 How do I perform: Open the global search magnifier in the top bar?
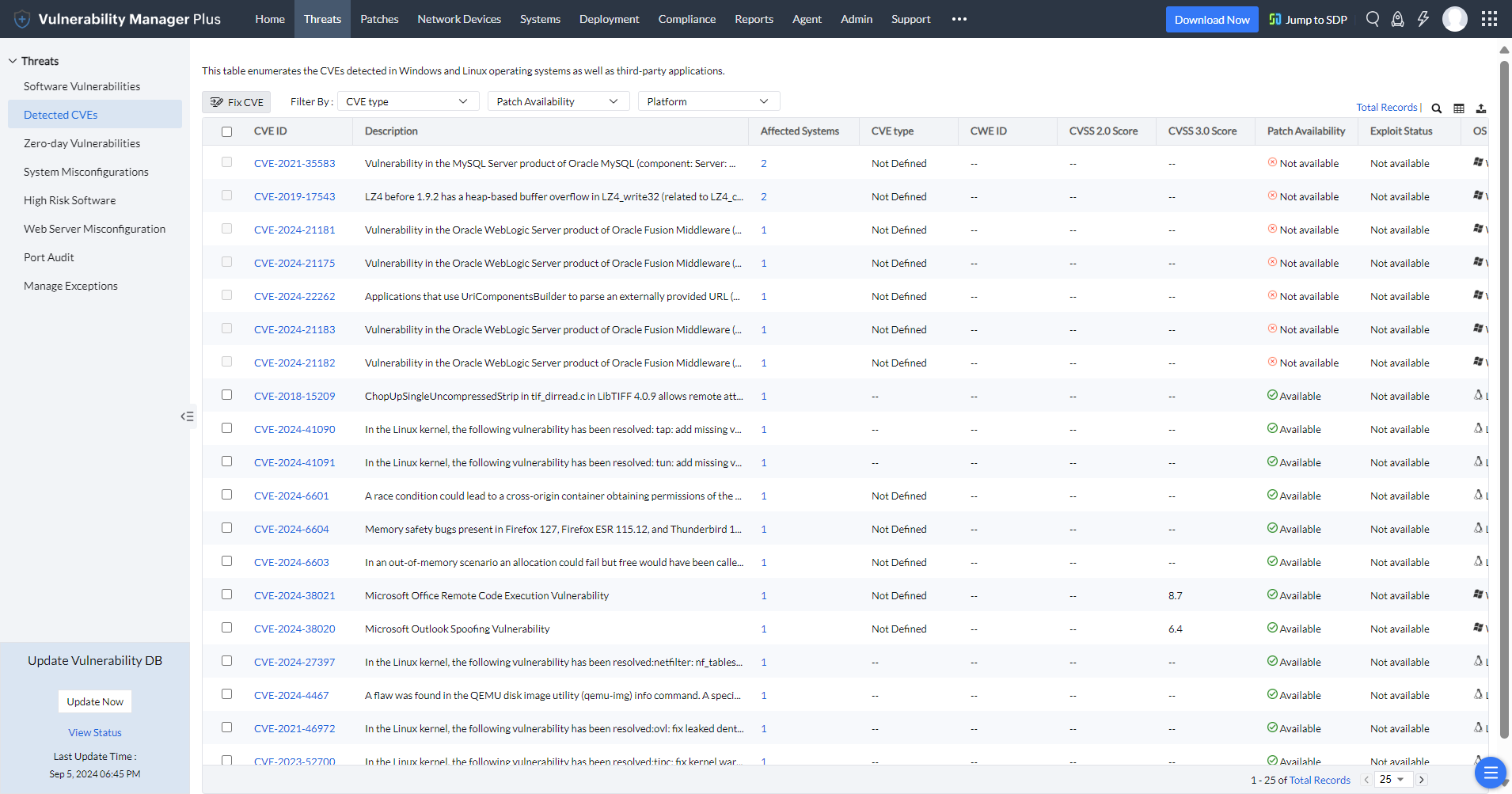pos(1373,18)
